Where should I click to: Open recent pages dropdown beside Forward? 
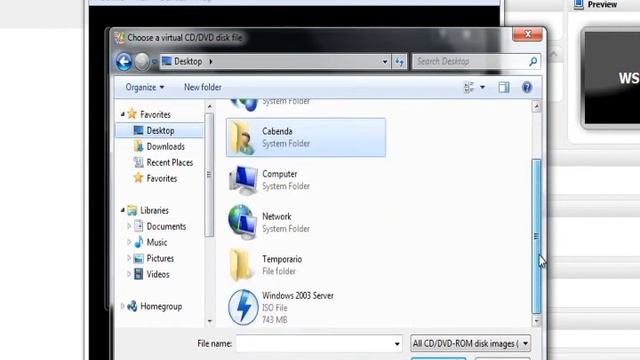pyautogui.click(x=154, y=62)
